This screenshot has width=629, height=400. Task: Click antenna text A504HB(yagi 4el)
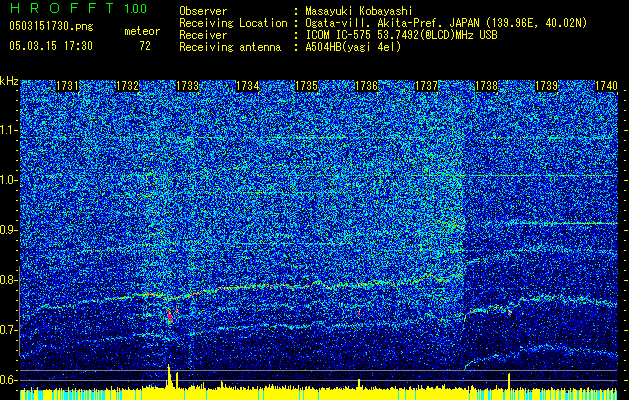click(x=353, y=47)
